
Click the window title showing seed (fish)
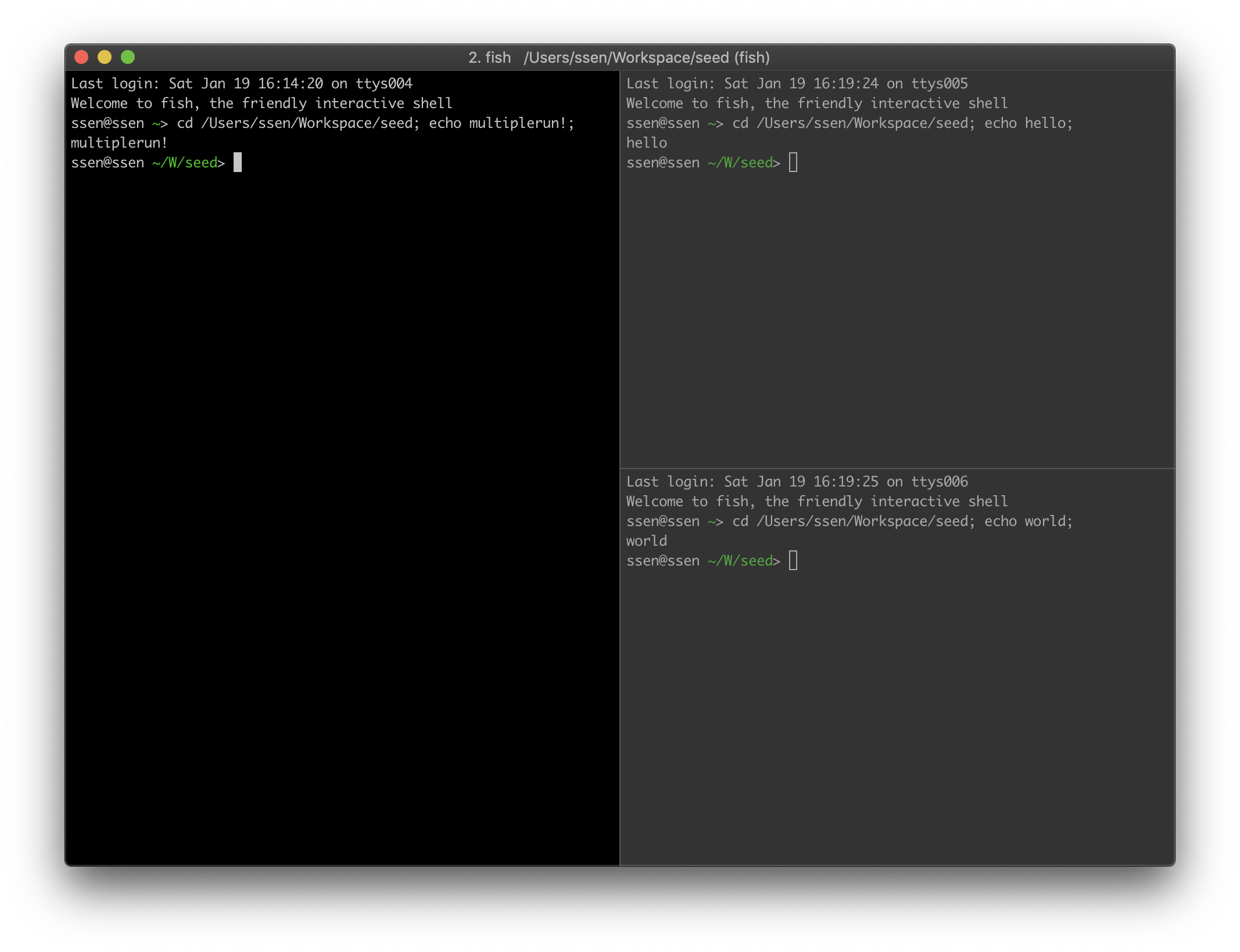(x=619, y=58)
